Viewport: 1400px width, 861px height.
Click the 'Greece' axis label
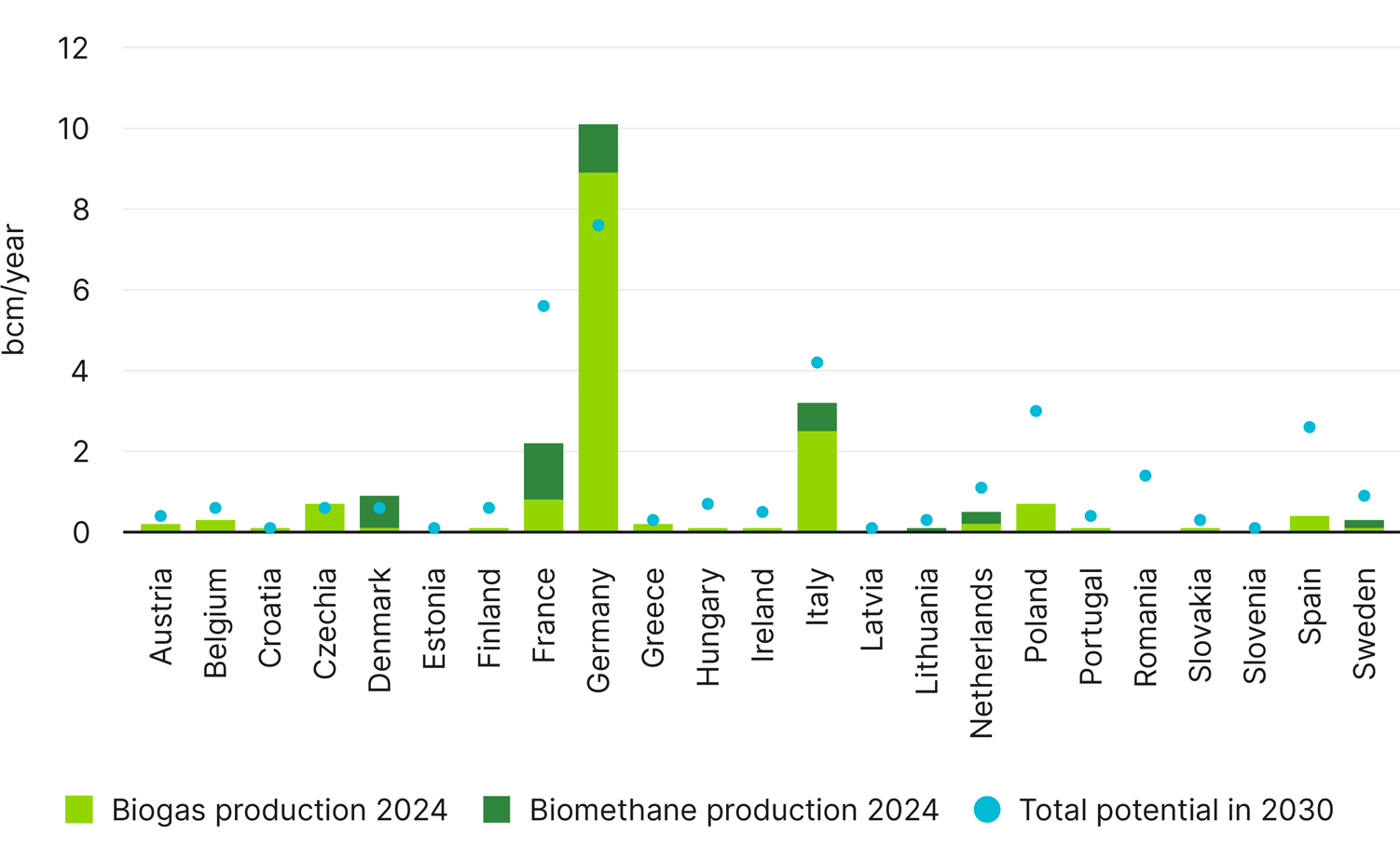pyautogui.click(x=652, y=618)
